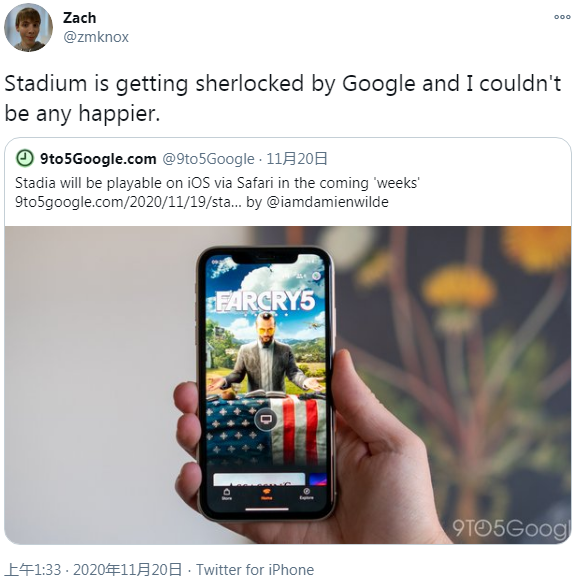Click the main tweet text about Stadium
Image resolution: width=576 pixels, height=583 pixels.
point(283,98)
